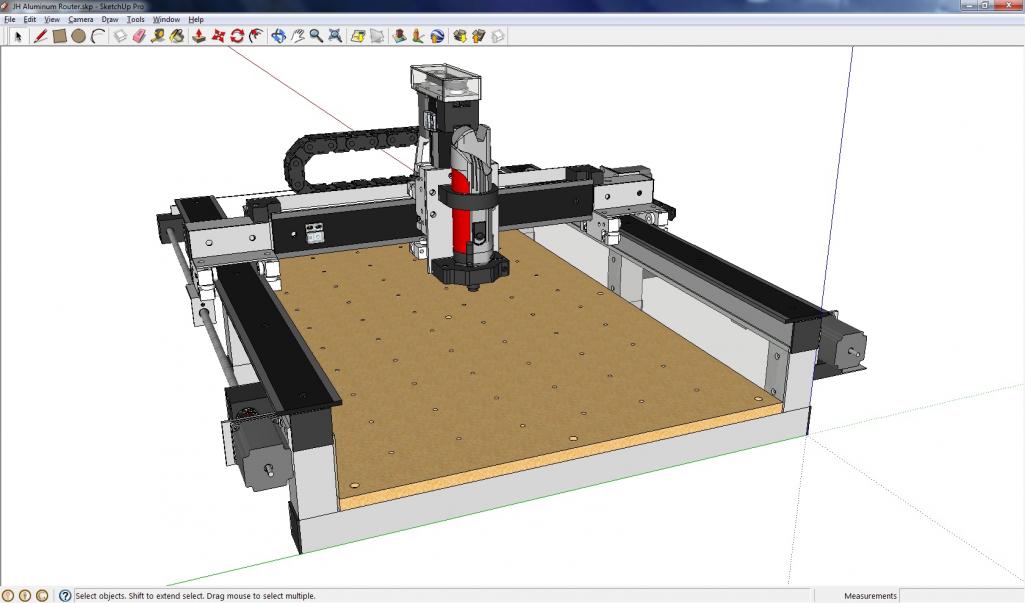Viewport: 1025px width, 603px height.
Task: Select the pink Eraser tool
Action: (139, 36)
